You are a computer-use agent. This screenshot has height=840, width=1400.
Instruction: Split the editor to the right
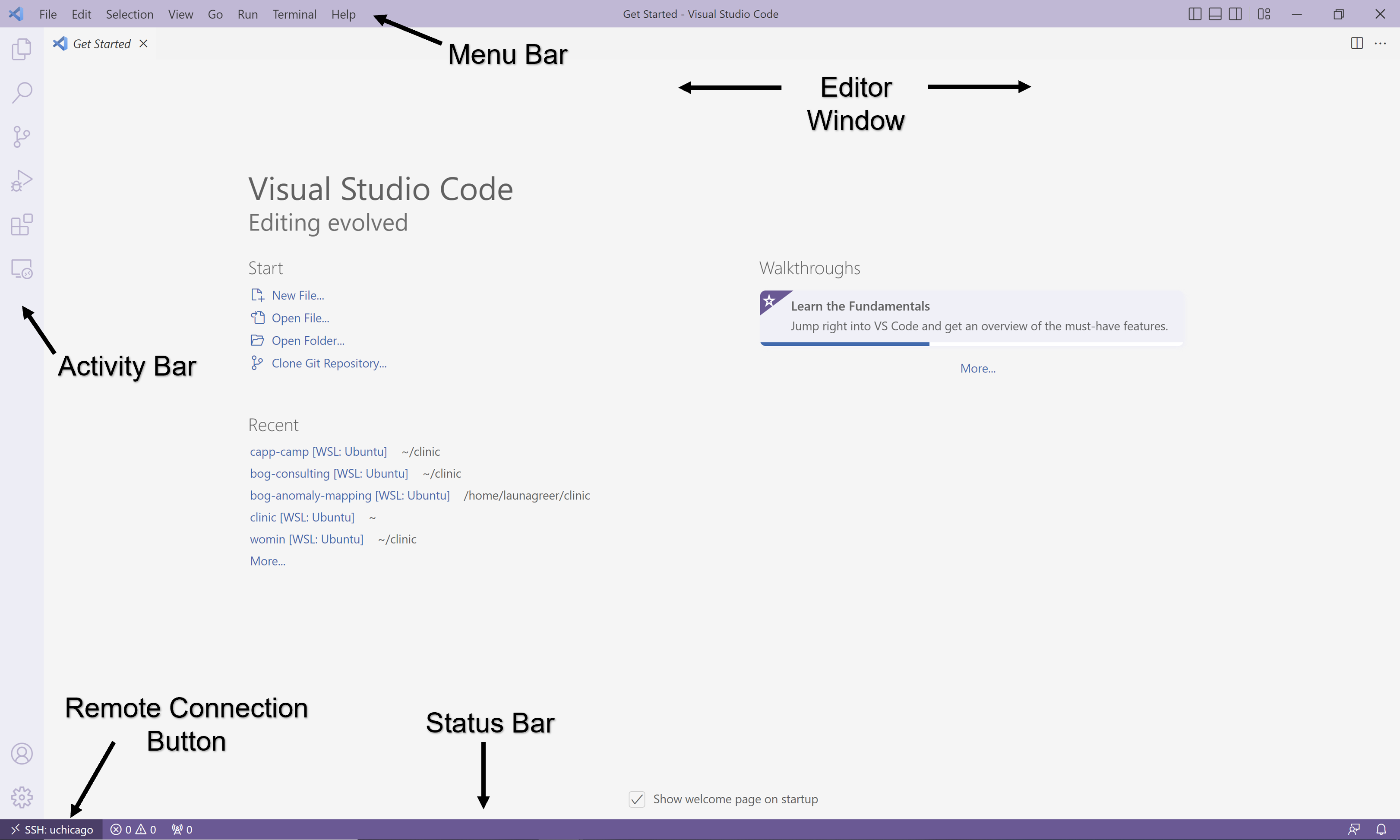click(1356, 44)
